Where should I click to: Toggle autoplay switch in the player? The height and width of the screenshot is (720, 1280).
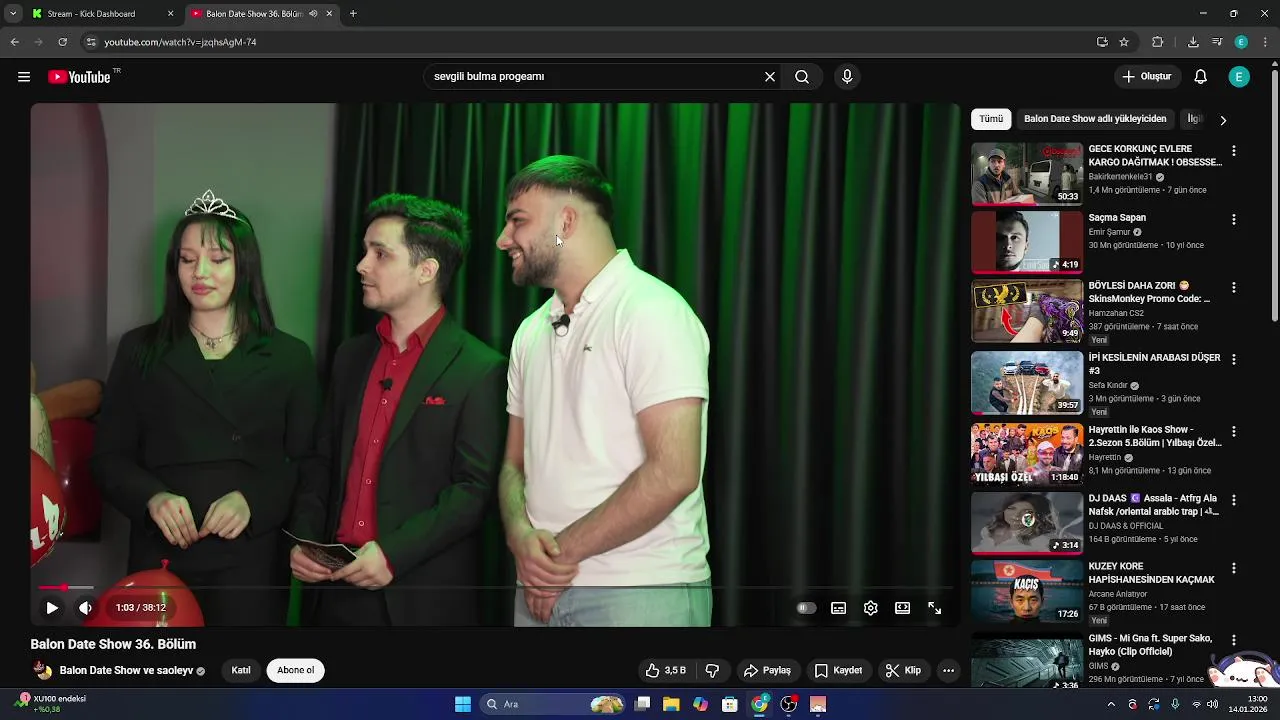806,608
